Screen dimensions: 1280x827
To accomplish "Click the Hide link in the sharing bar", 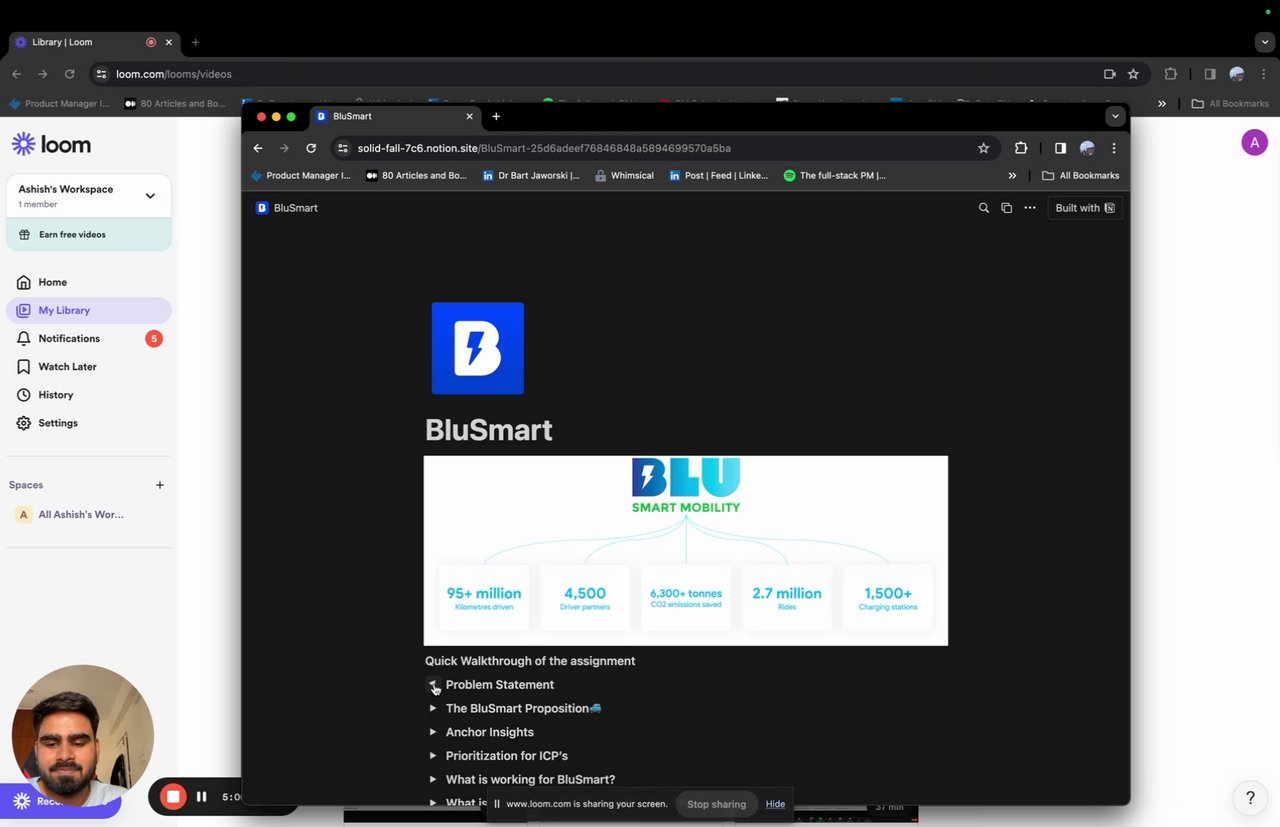I will (775, 804).
